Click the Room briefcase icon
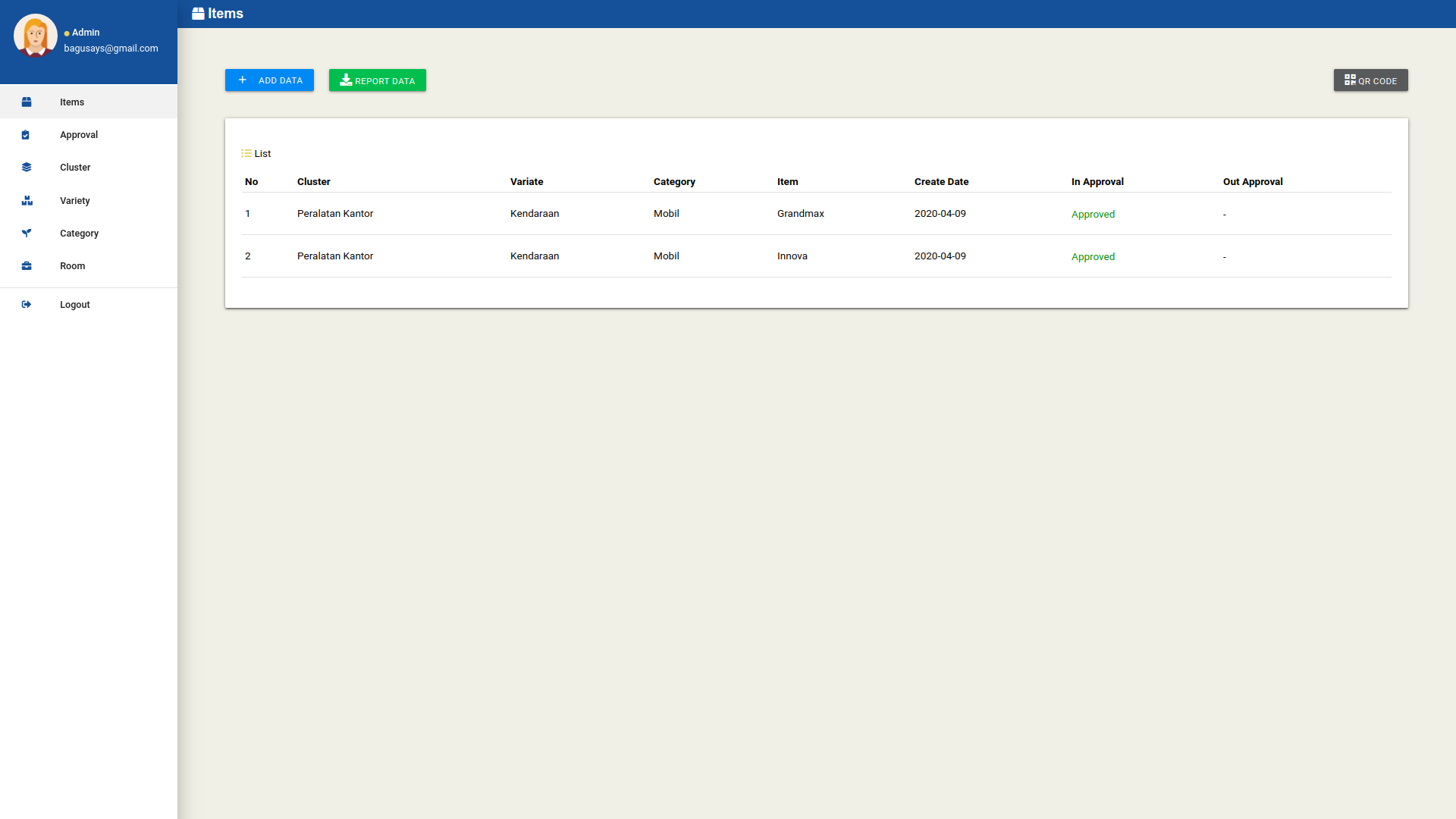The image size is (1456, 819). (27, 266)
